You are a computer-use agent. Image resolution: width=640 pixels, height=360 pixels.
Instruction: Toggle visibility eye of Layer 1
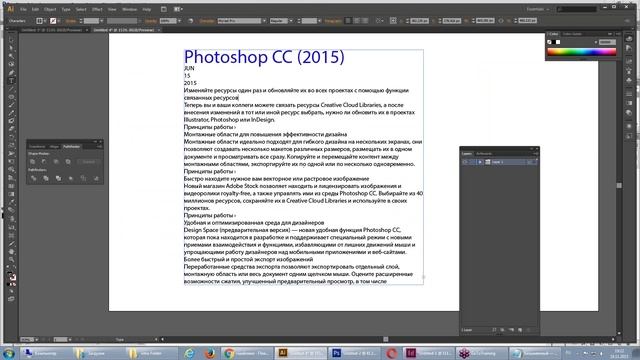click(x=465, y=162)
